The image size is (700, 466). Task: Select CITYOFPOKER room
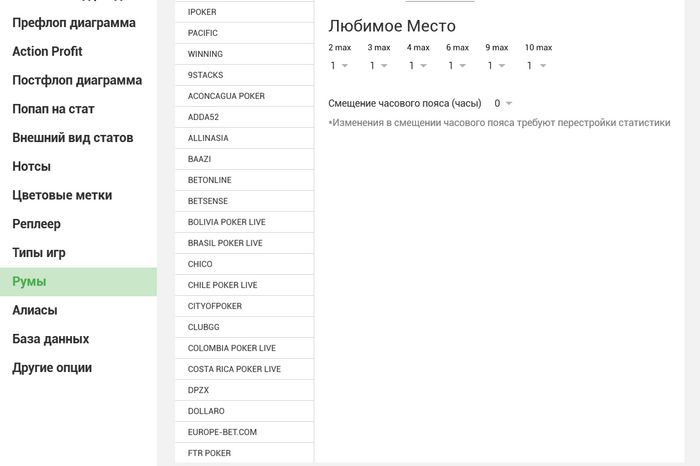pos(244,306)
